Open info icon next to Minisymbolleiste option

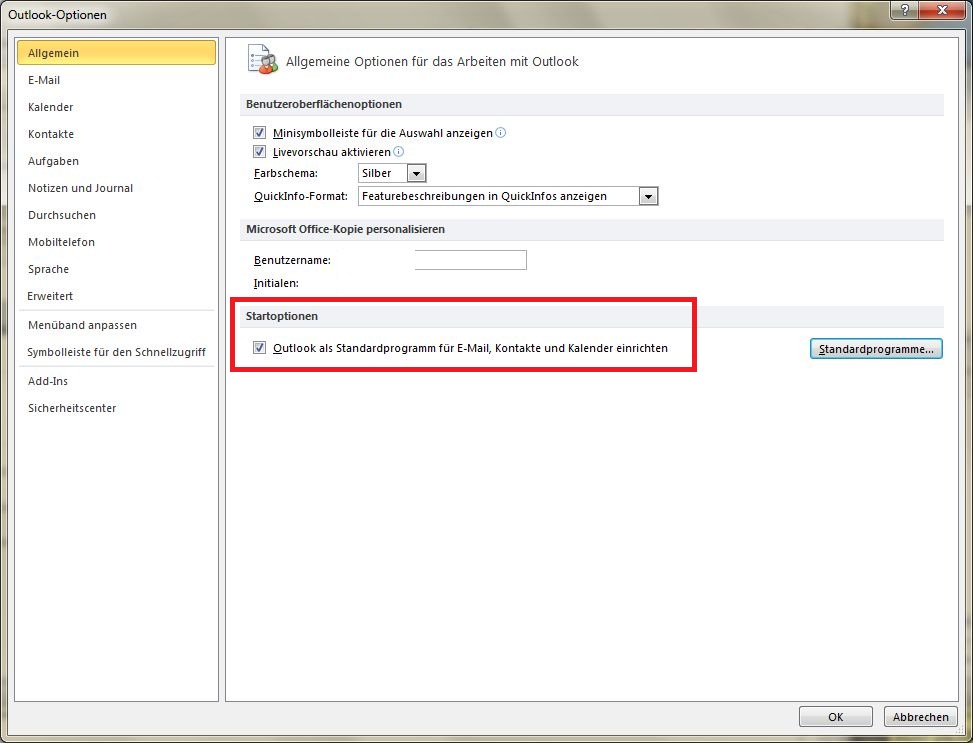coord(501,132)
